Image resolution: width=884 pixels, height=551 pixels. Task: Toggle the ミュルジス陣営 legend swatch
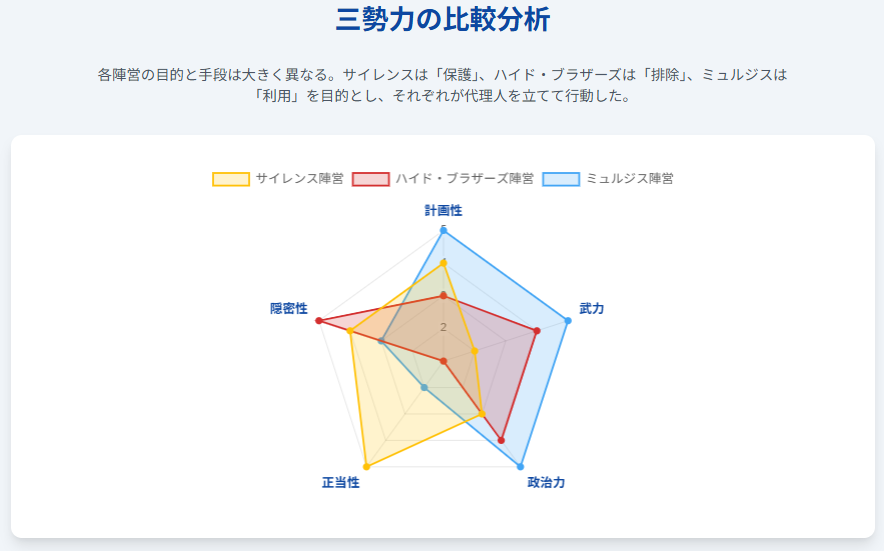(561, 179)
